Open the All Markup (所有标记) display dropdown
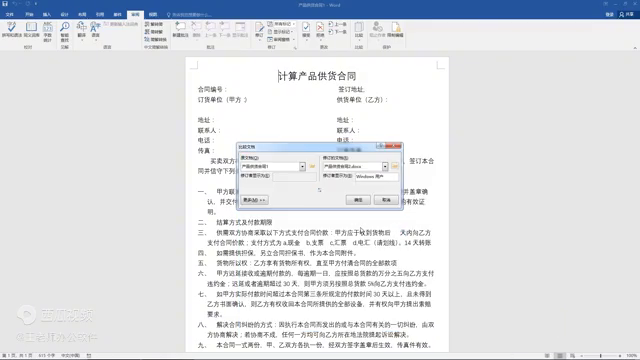Image resolution: width=640 pixels, height=360 pixels. [x=282, y=24]
